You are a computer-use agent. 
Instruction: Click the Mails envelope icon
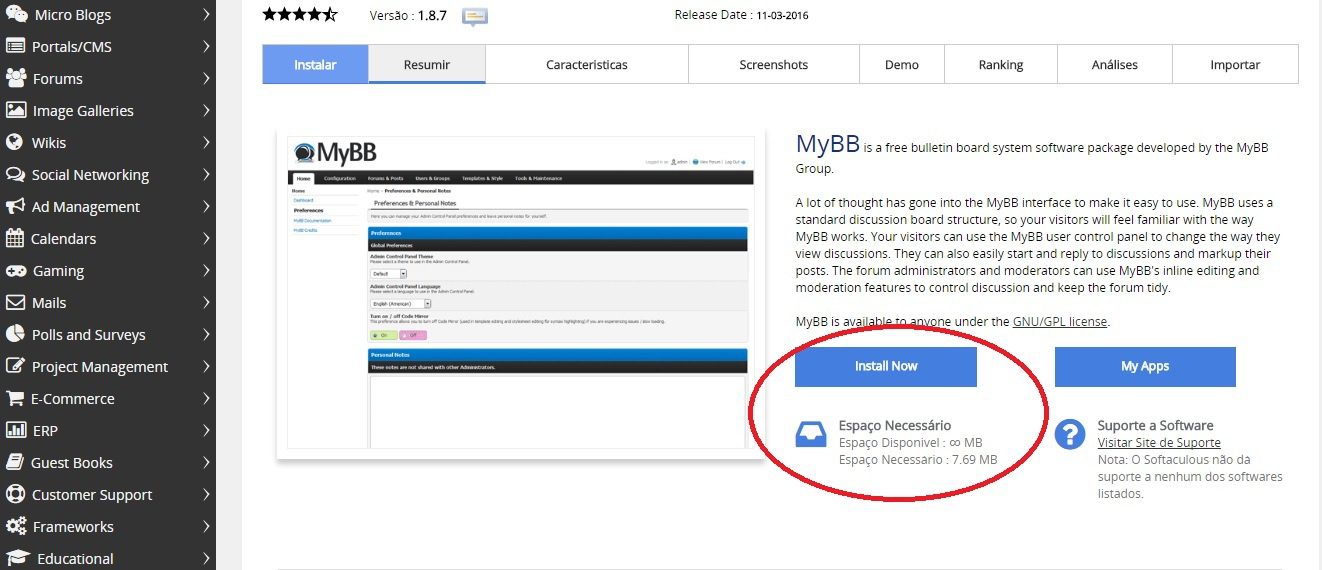(15, 302)
